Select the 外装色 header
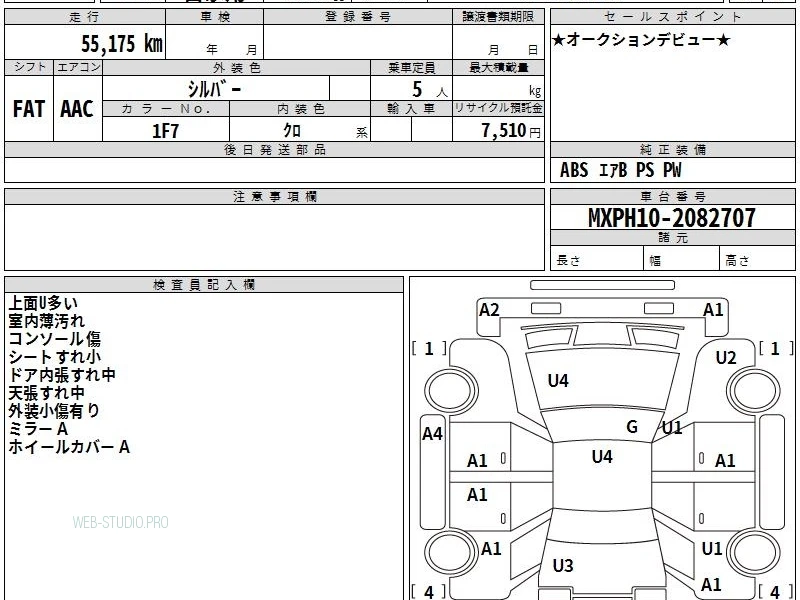 pyautogui.click(x=236, y=67)
